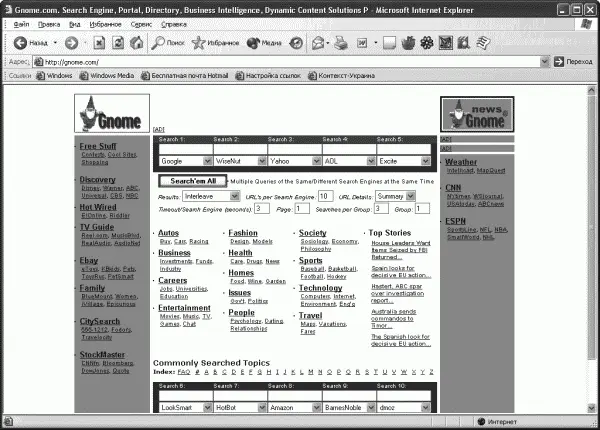Screen dimensions: 600x430
Task: Click the Search'em All button
Action: click(193, 181)
